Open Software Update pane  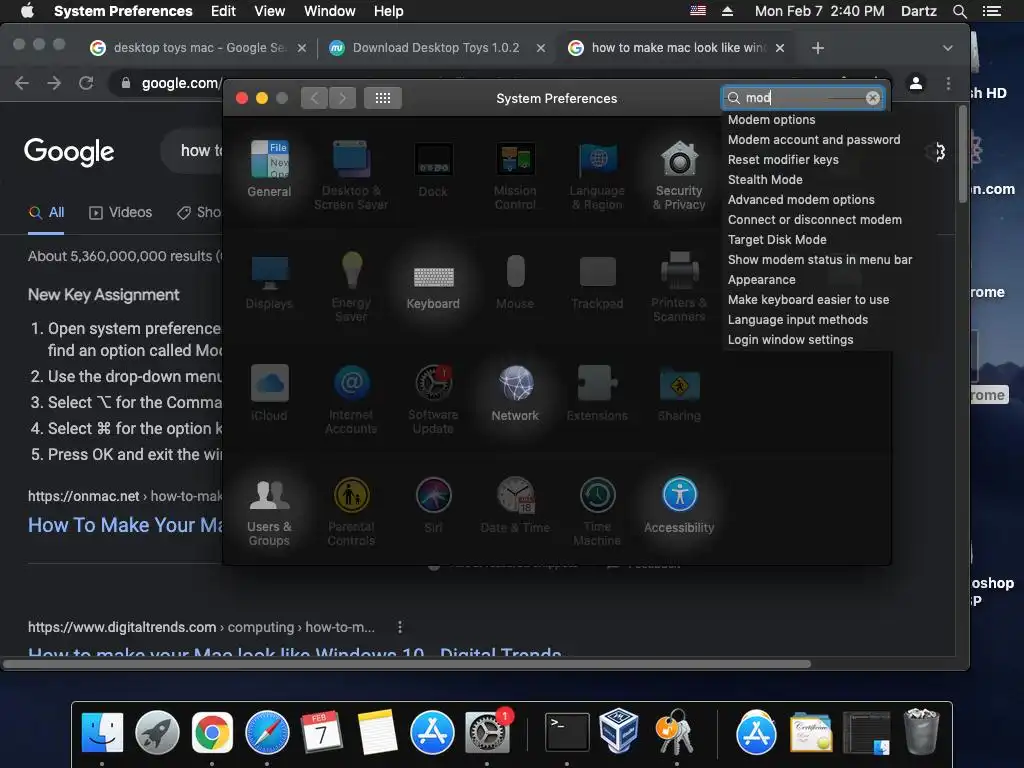tap(433, 400)
